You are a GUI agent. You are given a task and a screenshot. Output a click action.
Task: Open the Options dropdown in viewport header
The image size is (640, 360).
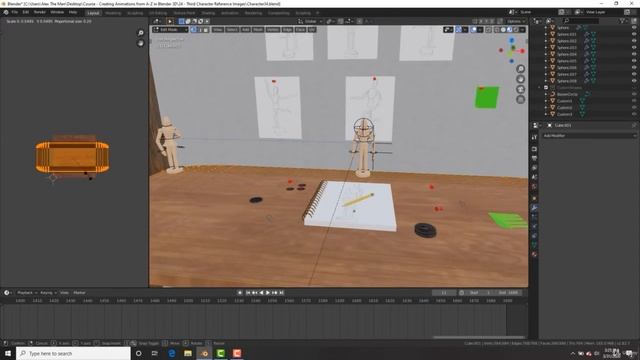(x=516, y=21)
